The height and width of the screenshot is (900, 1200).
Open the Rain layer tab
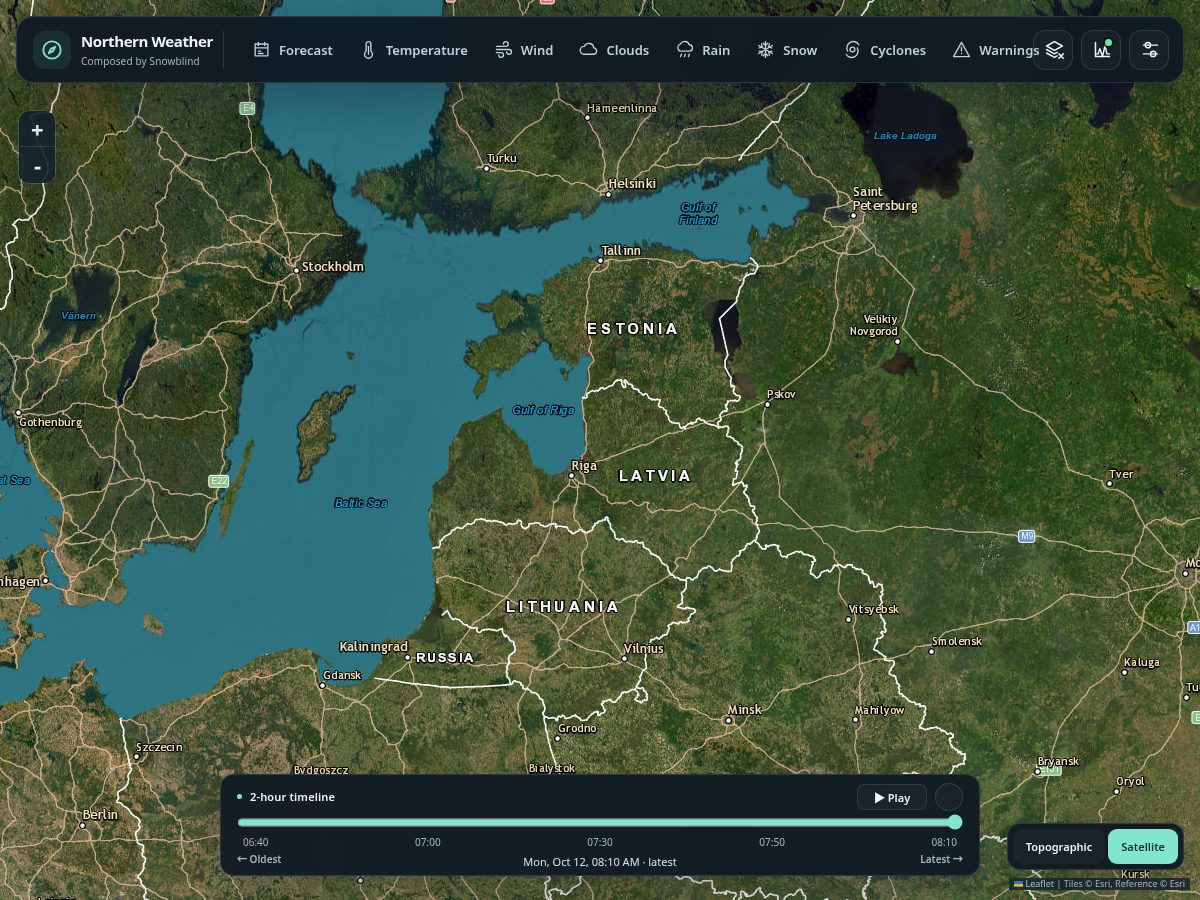click(704, 50)
